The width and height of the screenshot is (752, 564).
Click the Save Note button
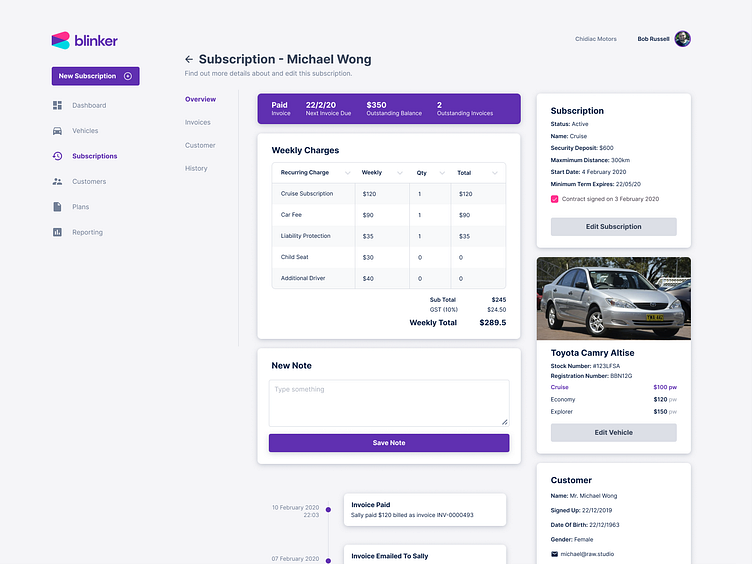point(389,443)
